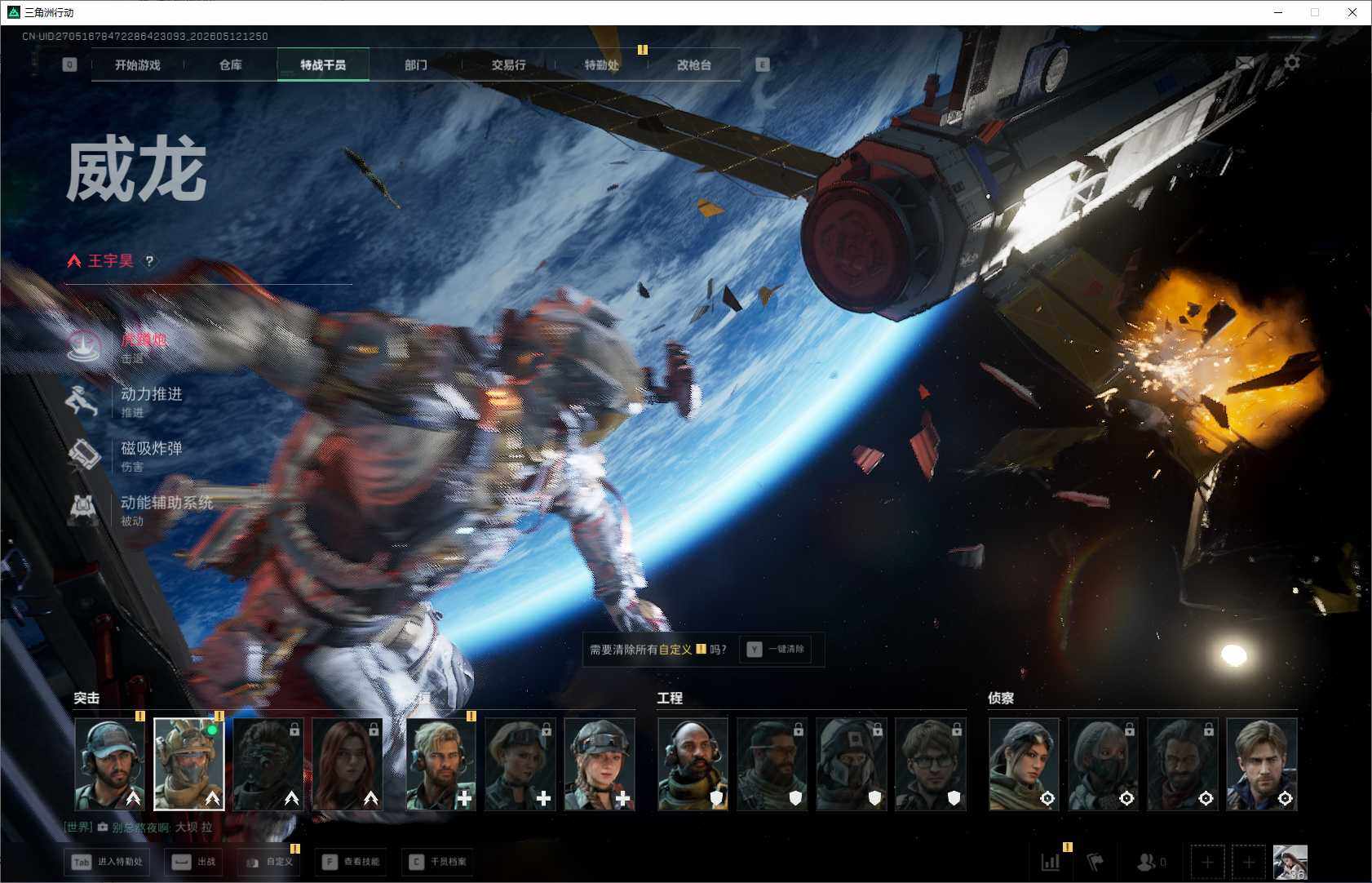The width and height of the screenshot is (1372, 883).
Task: Click the 侦察 class heading
Action: coord(1001,698)
